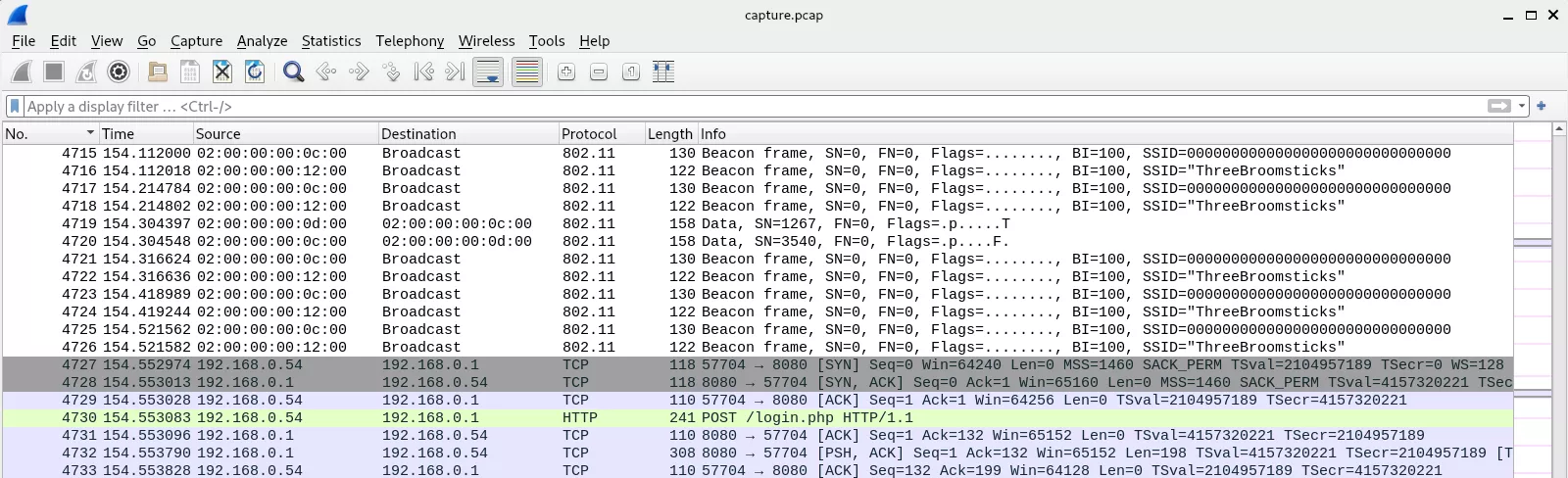1568x478 pixels.
Task: Go forward in packet history
Action: tap(359, 72)
